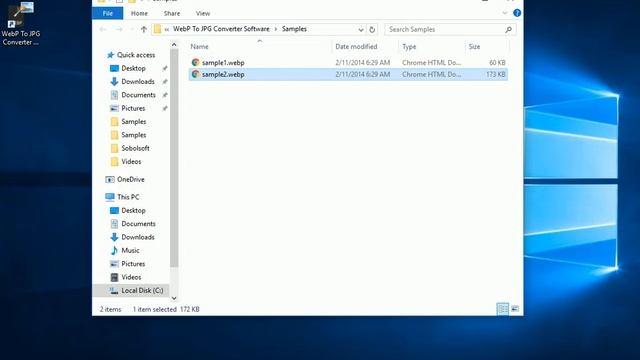The image size is (640, 360).
Task: Click navigation pane scrollbar down arrow
Action: point(174,298)
